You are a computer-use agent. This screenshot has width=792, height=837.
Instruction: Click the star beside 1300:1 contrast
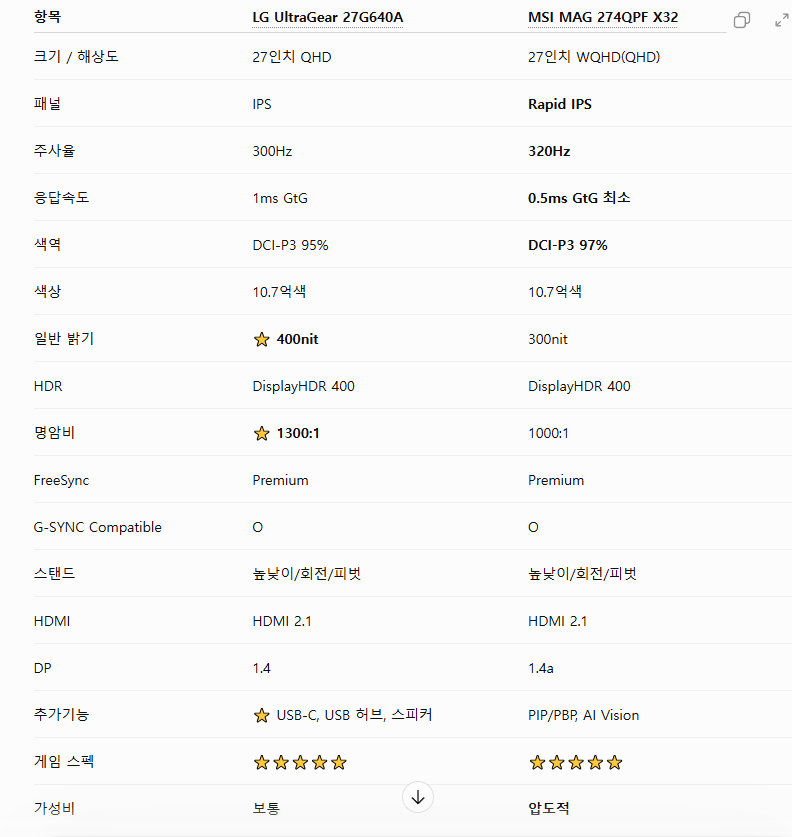click(x=262, y=433)
